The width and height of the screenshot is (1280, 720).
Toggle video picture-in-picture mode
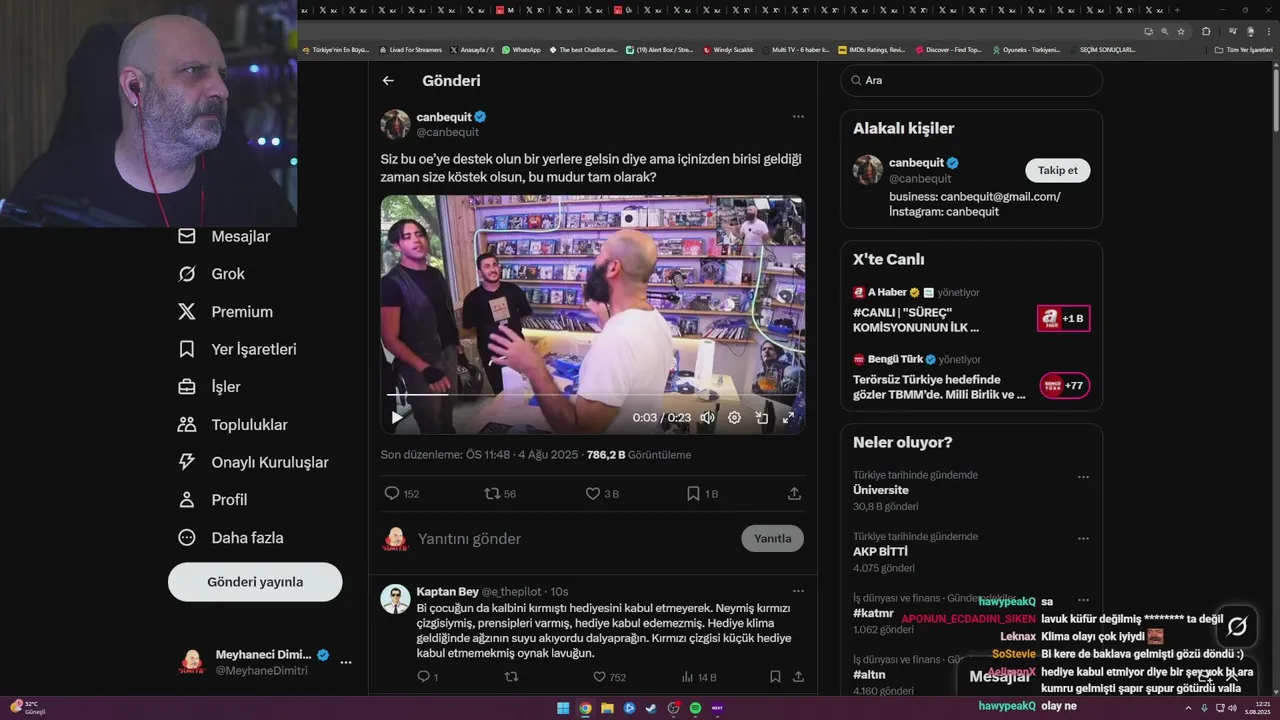click(761, 418)
